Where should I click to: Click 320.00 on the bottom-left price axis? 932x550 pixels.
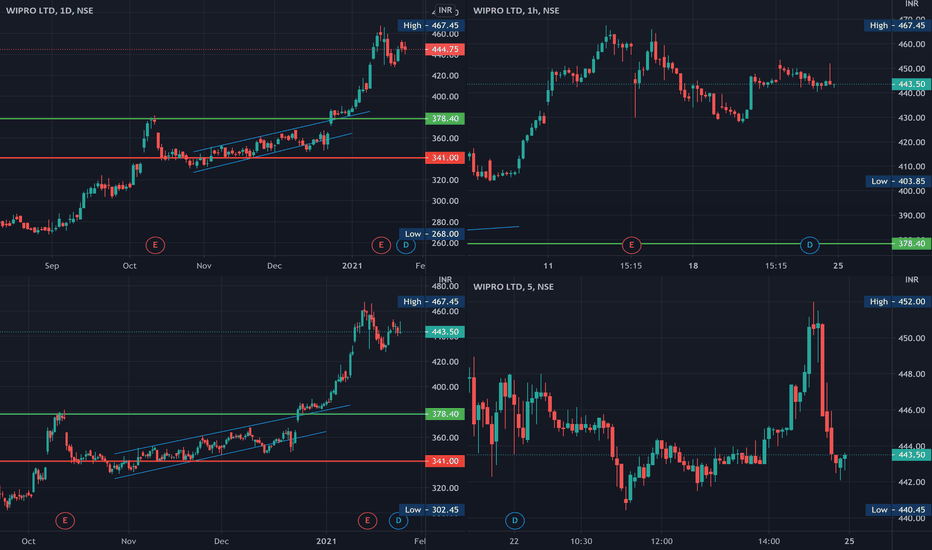click(445, 488)
